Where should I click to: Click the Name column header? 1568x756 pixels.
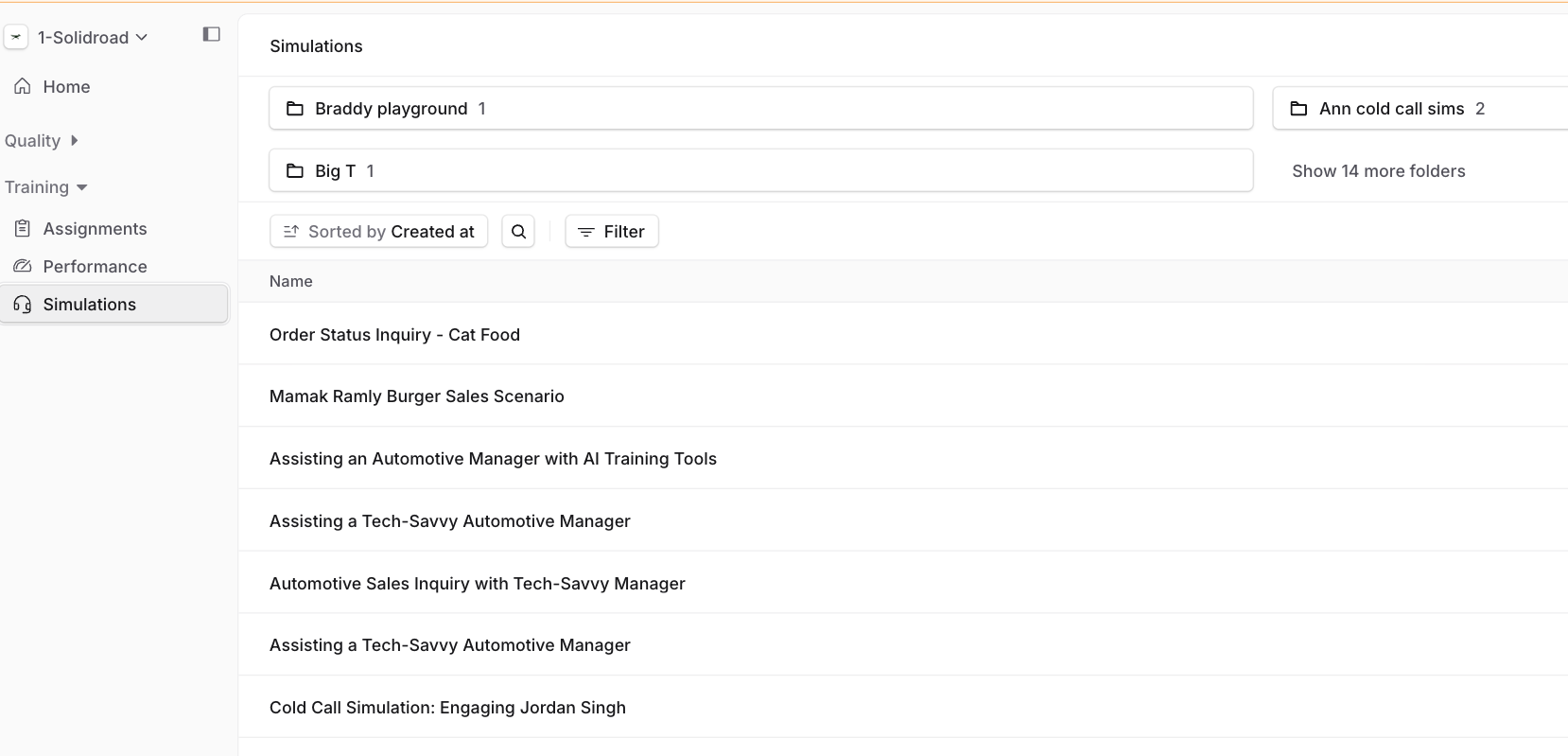291,282
